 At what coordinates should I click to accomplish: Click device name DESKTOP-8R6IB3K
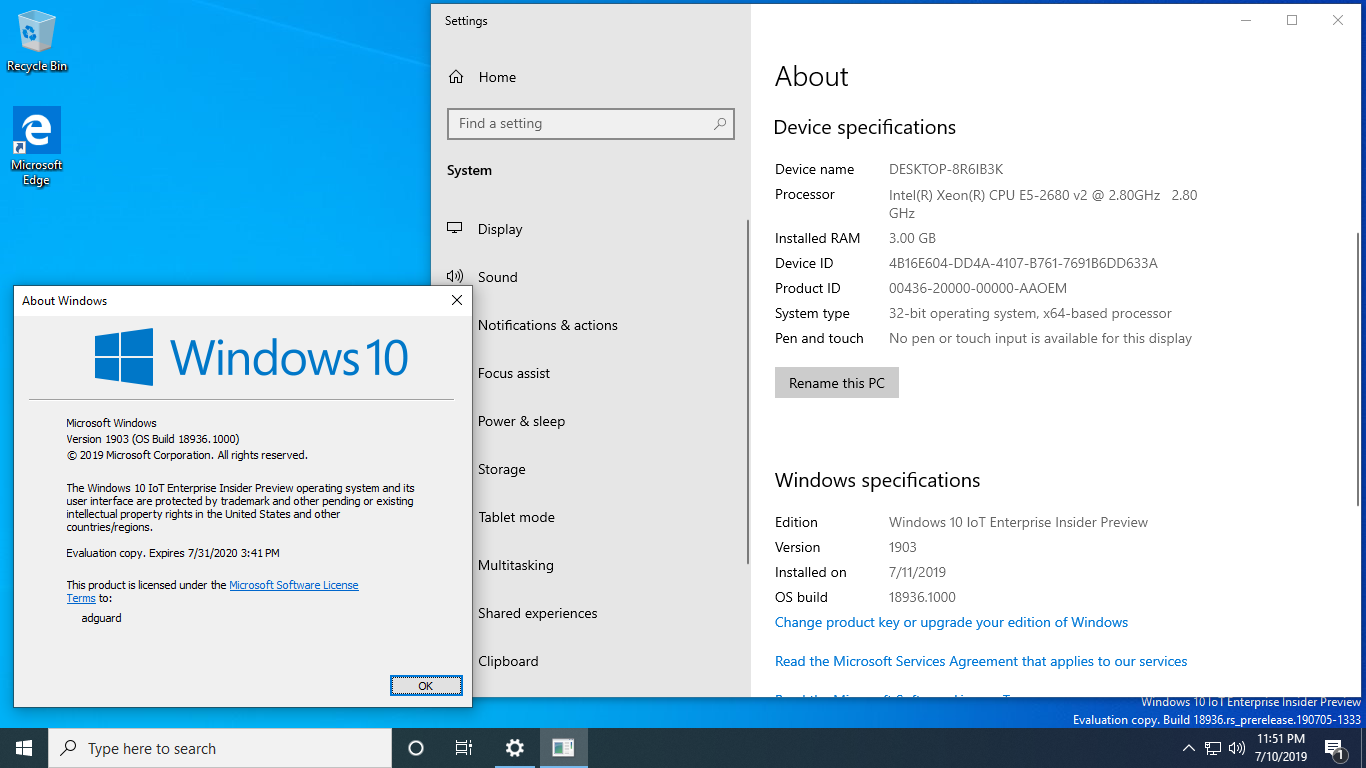(946, 169)
